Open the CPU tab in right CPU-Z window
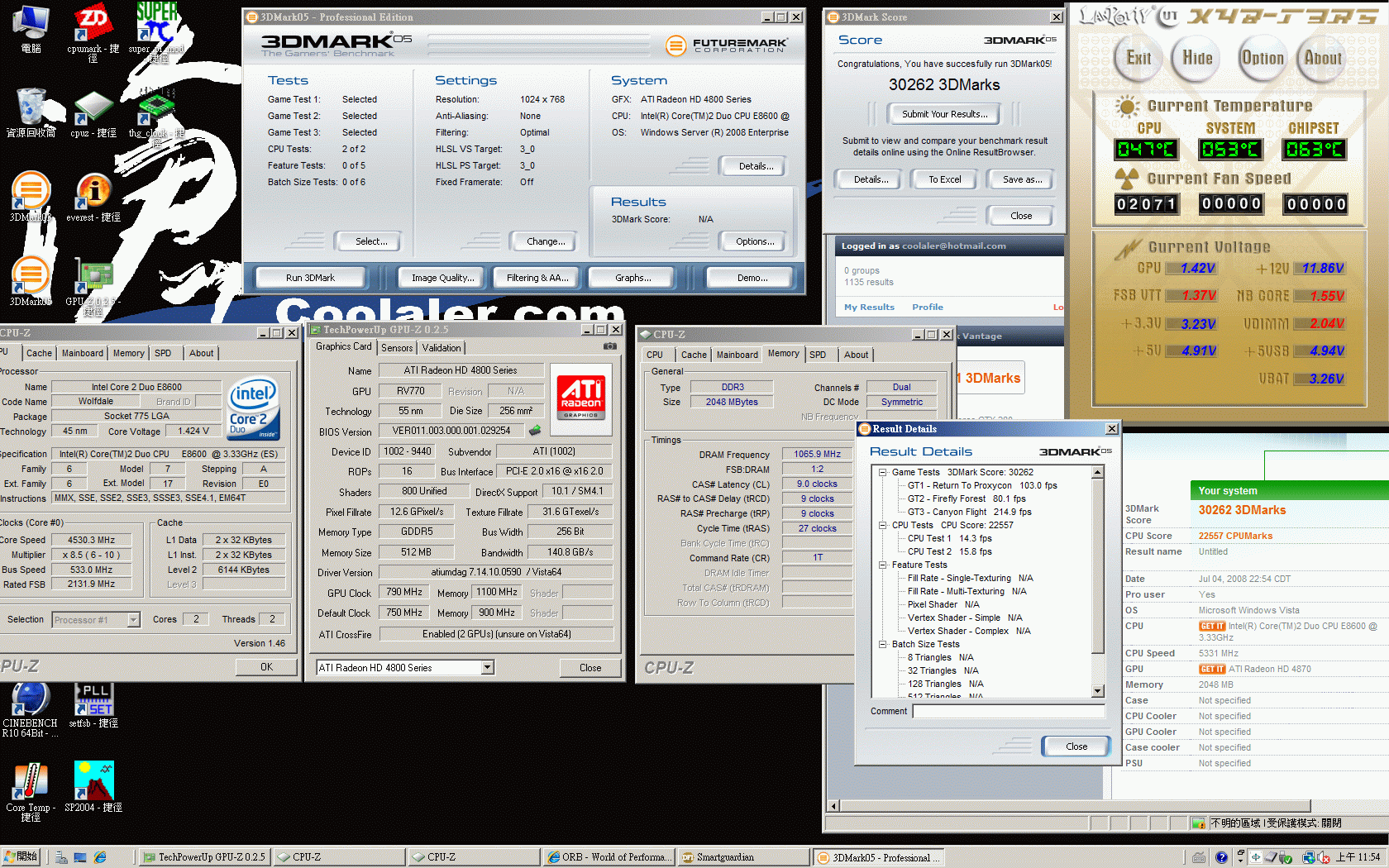Image resolution: width=1389 pixels, height=868 pixels. [x=655, y=355]
